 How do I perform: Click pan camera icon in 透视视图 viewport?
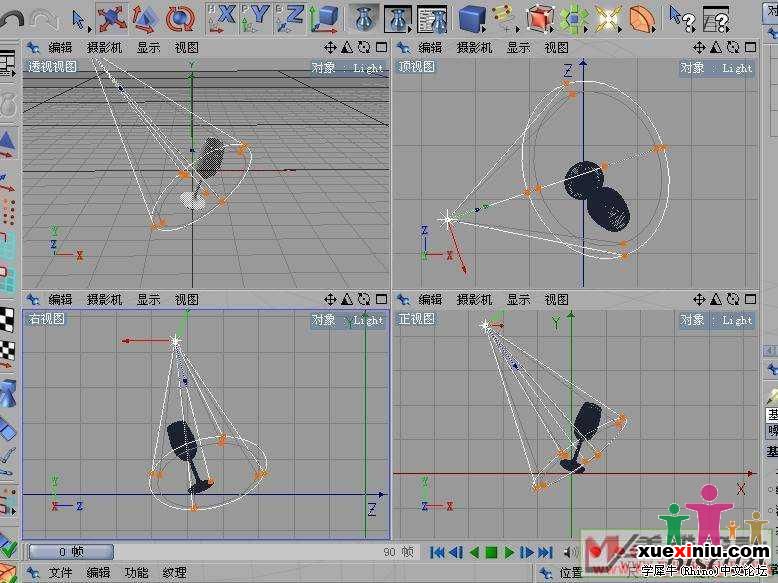(330, 48)
